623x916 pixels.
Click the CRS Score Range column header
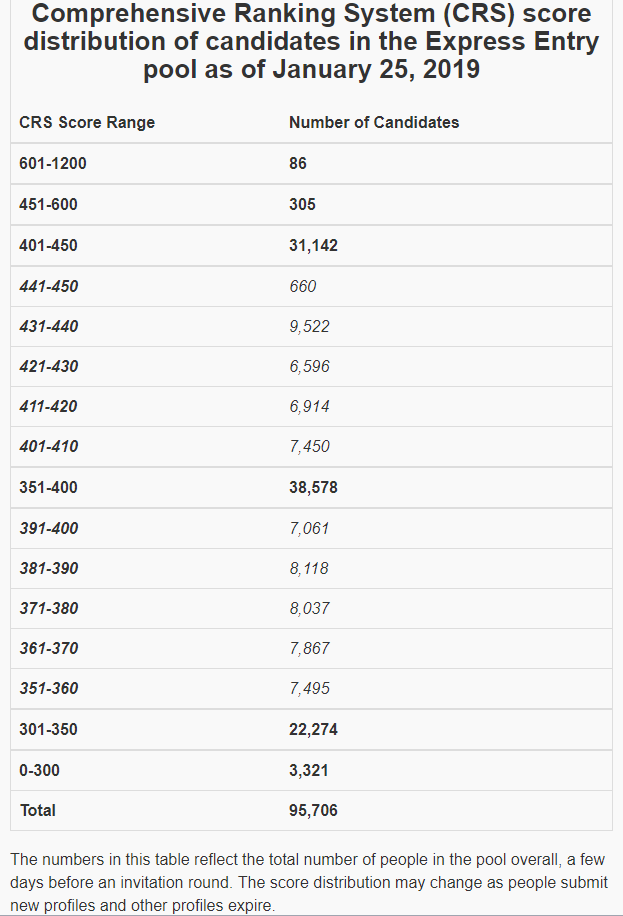[87, 123]
